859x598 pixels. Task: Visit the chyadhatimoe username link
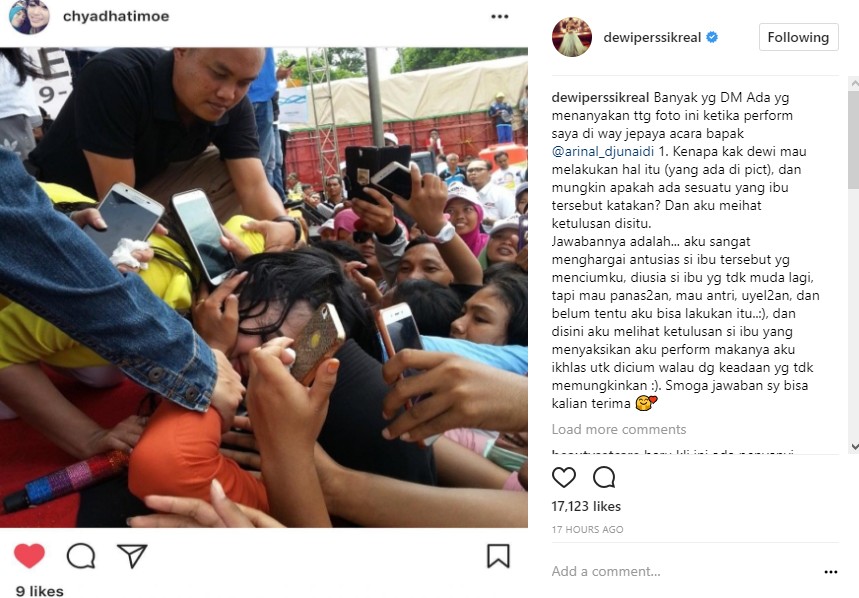point(116,16)
